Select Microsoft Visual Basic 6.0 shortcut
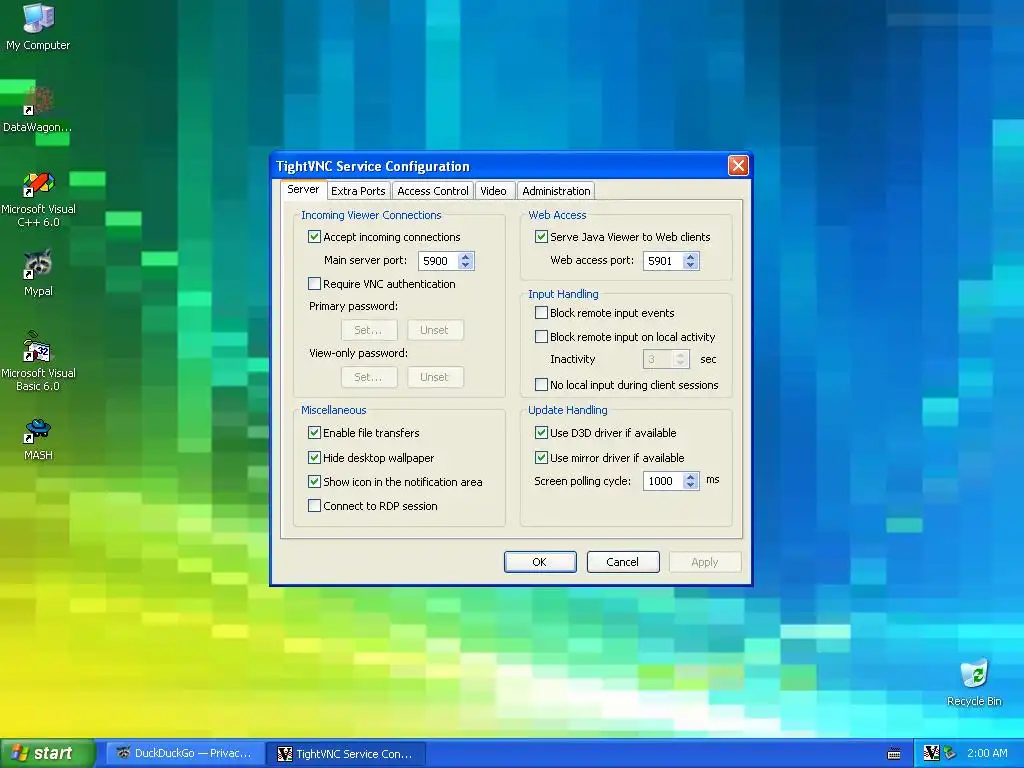 38,361
